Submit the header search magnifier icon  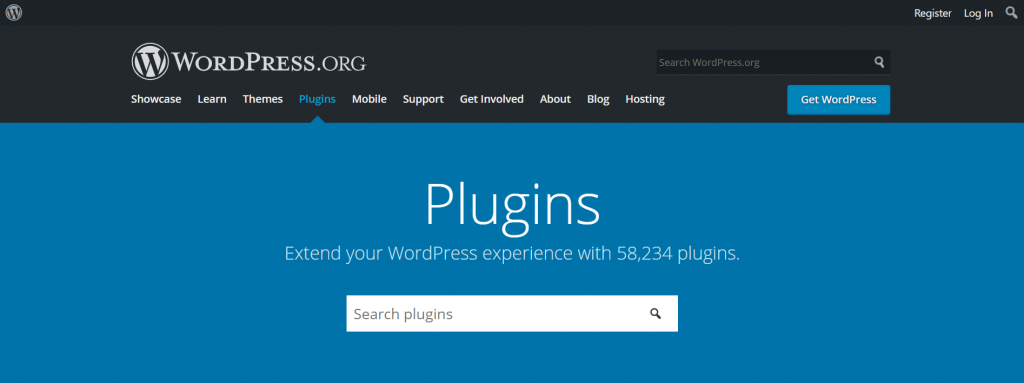pyautogui.click(x=879, y=62)
